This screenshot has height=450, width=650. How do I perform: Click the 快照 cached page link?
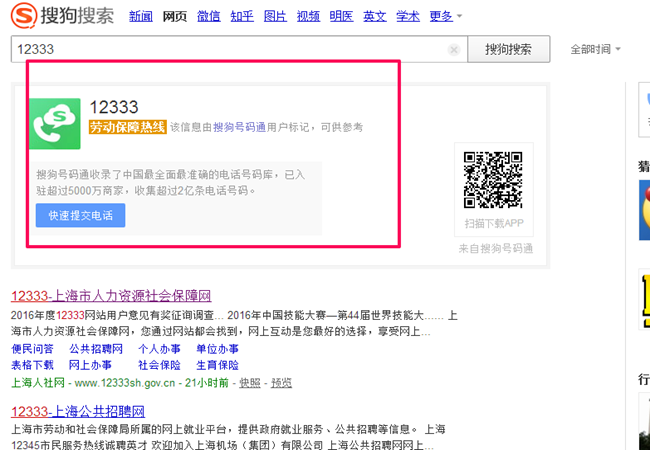click(x=250, y=383)
